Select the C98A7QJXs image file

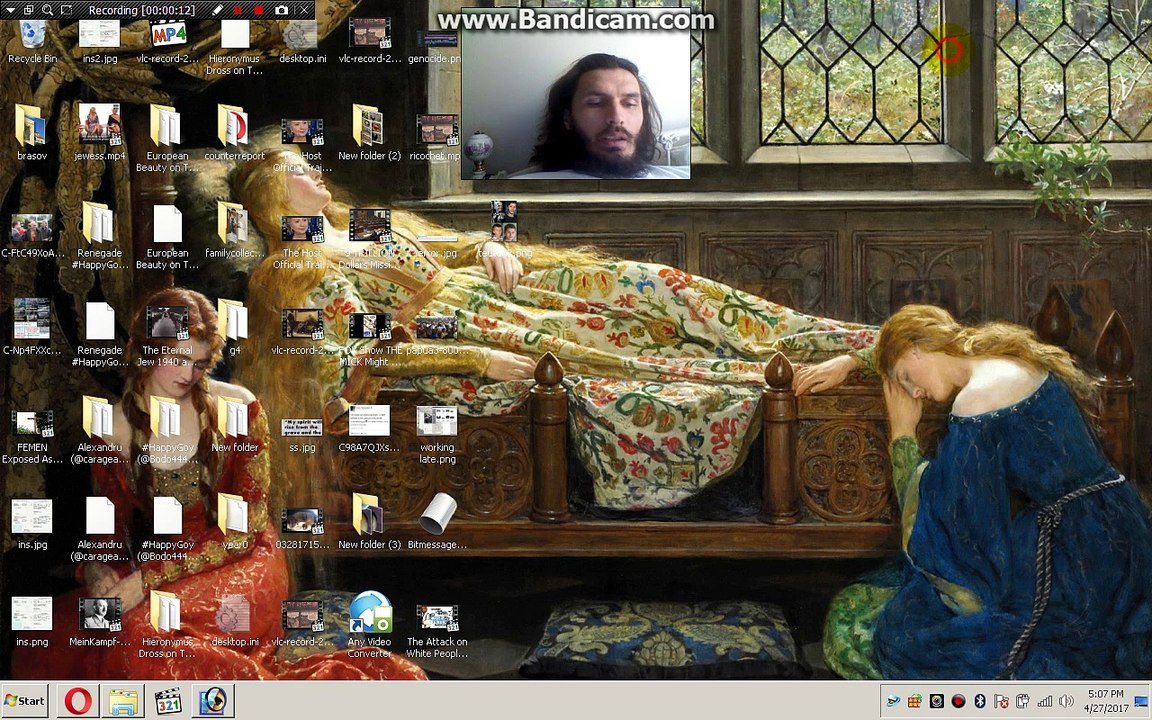pyautogui.click(x=369, y=428)
